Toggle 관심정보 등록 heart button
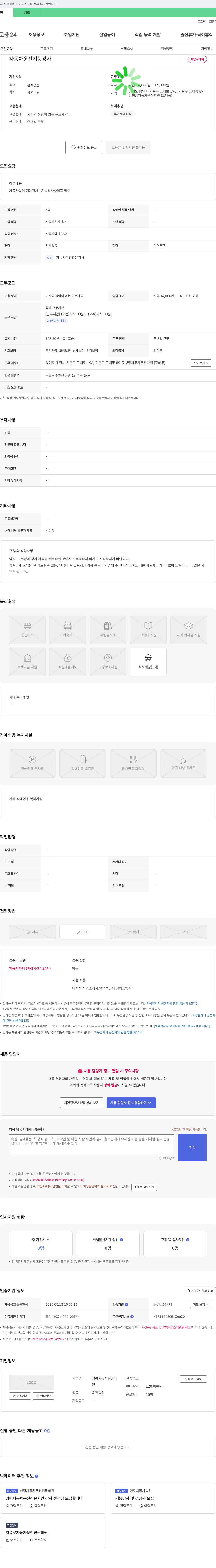The height and width of the screenshot is (1568, 216). [84, 147]
